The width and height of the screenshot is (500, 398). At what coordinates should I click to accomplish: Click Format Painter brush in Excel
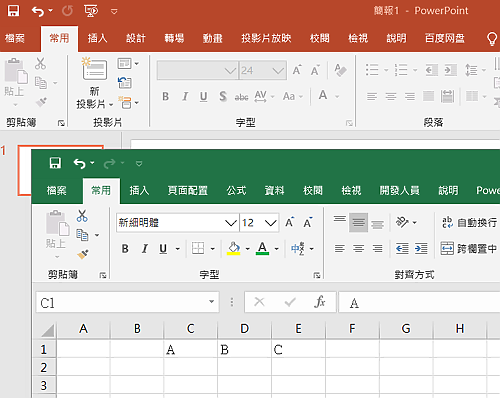82,254
